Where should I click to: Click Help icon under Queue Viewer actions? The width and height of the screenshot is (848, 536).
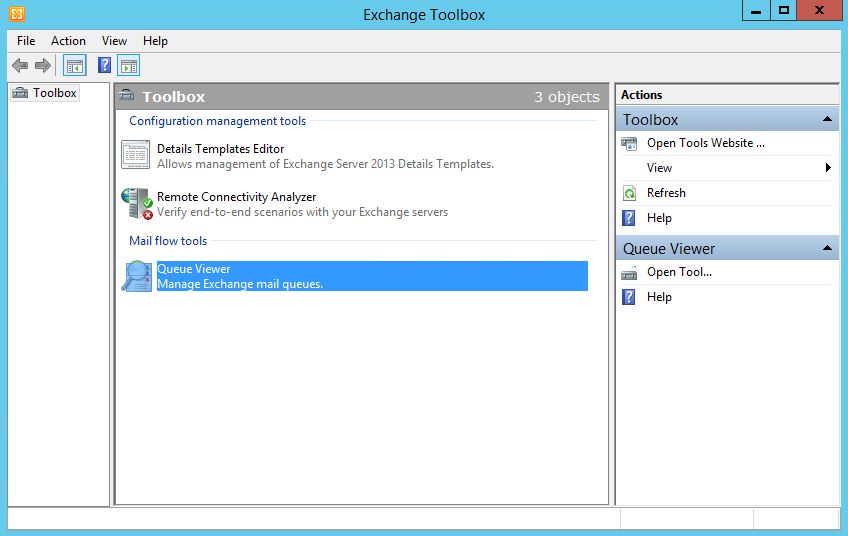point(629,297)
